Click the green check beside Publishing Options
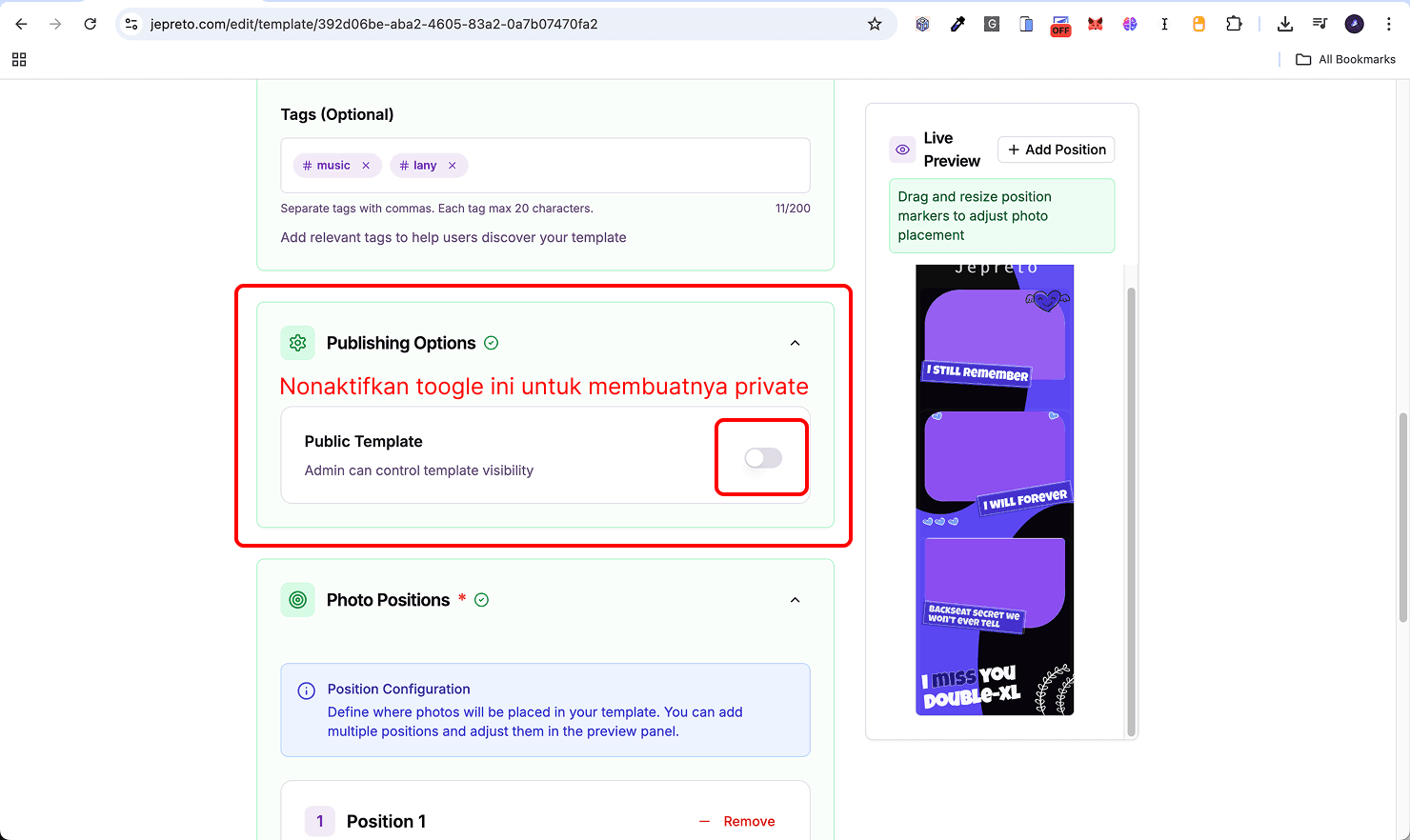Screen dimensions: 1410x840 (492, 342)
